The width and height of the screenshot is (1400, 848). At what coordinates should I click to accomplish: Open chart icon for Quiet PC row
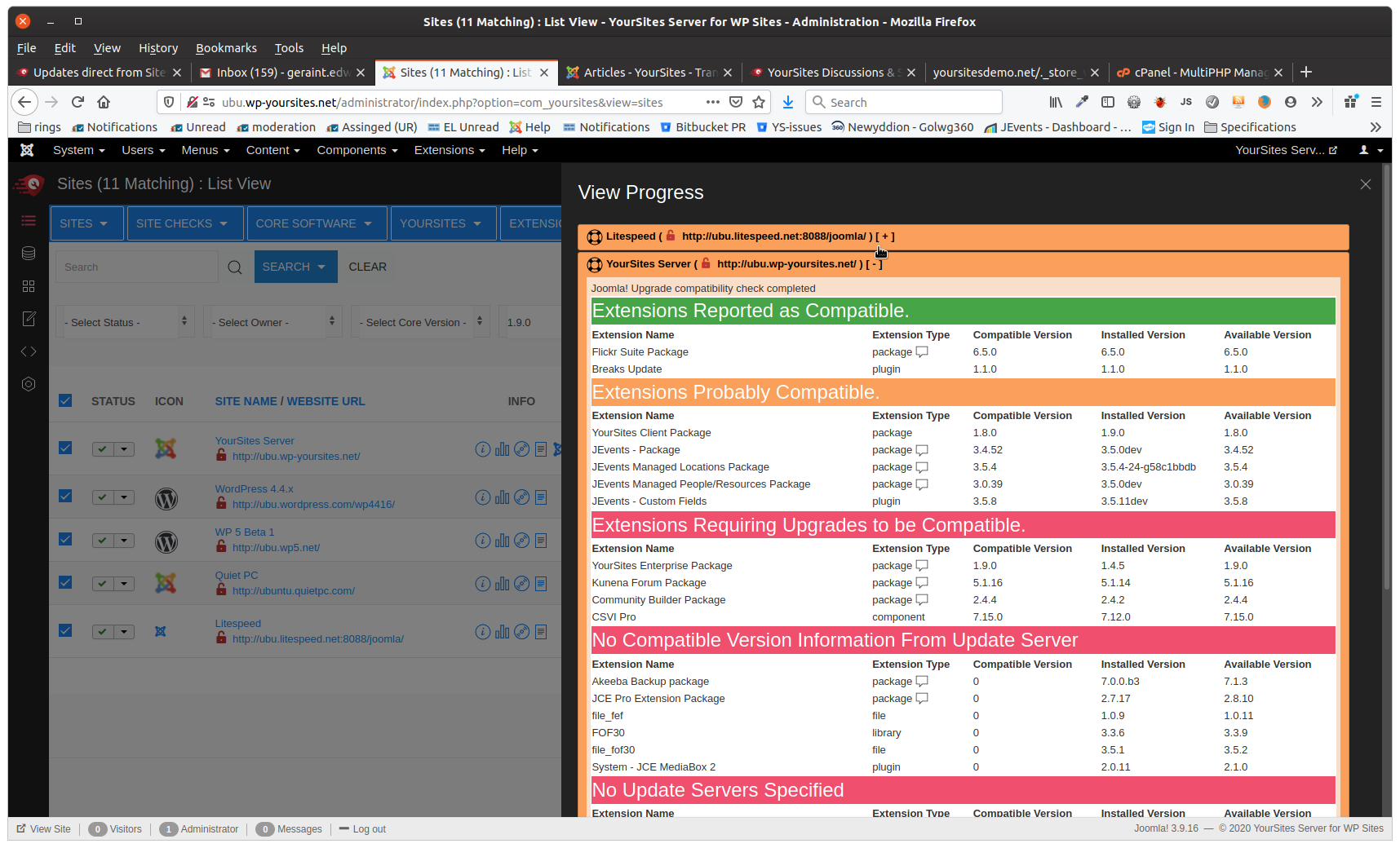tap(502, 584)
